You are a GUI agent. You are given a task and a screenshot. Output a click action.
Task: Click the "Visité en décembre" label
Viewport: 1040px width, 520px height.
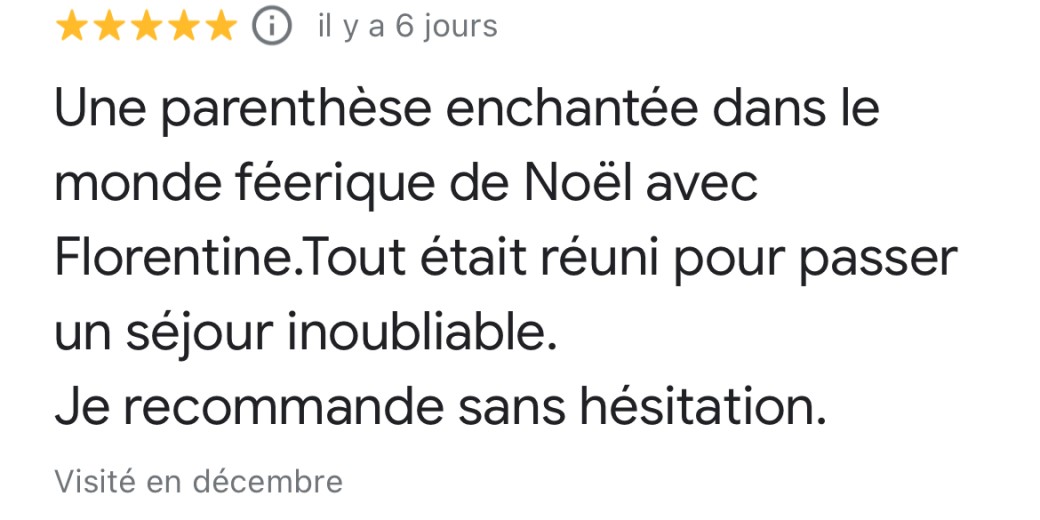198,482
